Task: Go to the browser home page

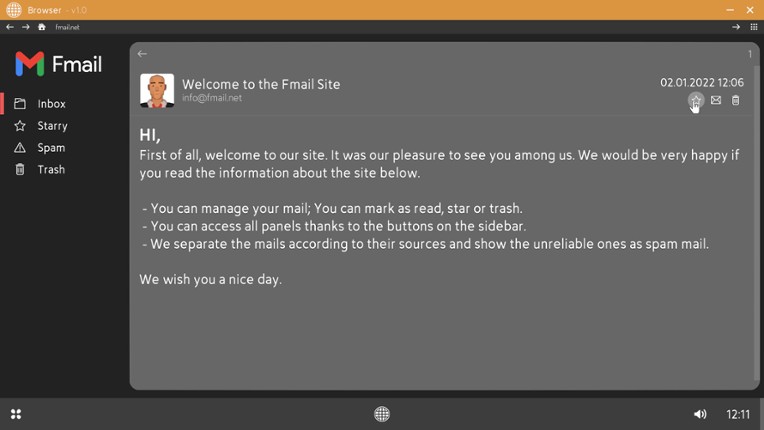Action: pos(41,27)
